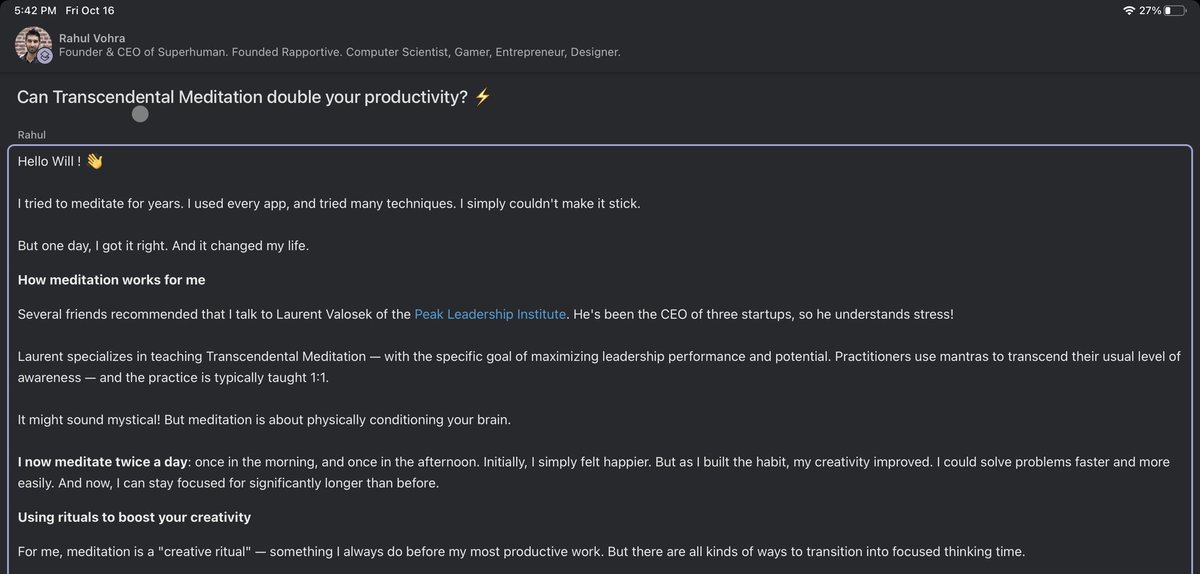Click the 5:42 PM clock
The height and width of the screenshot is (574, 1200).
[35, 10]
